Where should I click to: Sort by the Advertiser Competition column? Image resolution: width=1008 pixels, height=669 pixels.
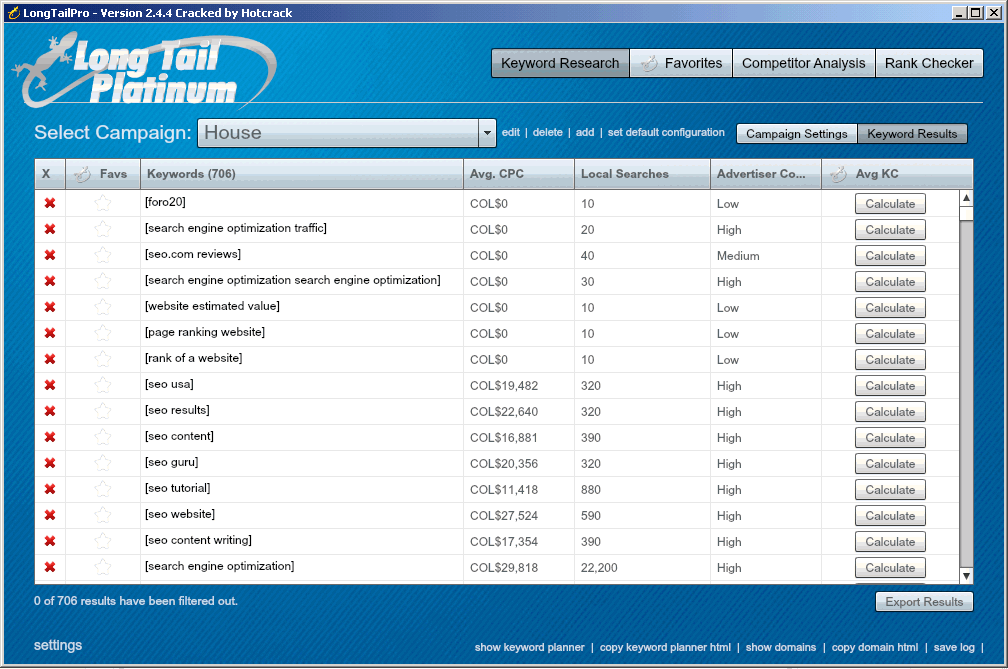click(x=766, y=174)
